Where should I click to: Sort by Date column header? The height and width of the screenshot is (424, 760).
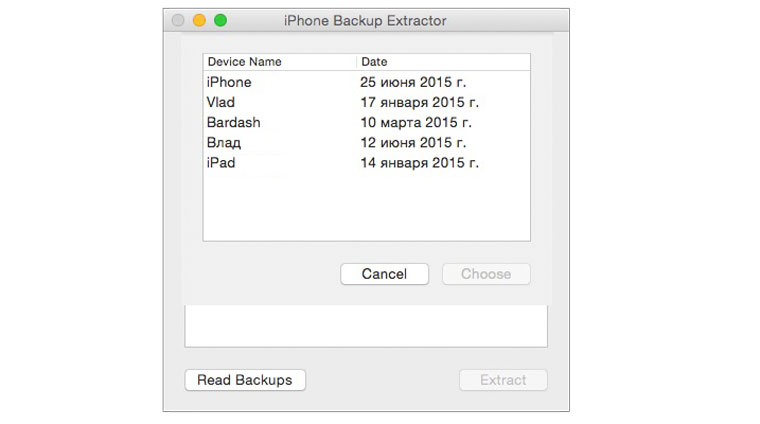(374, 62)
